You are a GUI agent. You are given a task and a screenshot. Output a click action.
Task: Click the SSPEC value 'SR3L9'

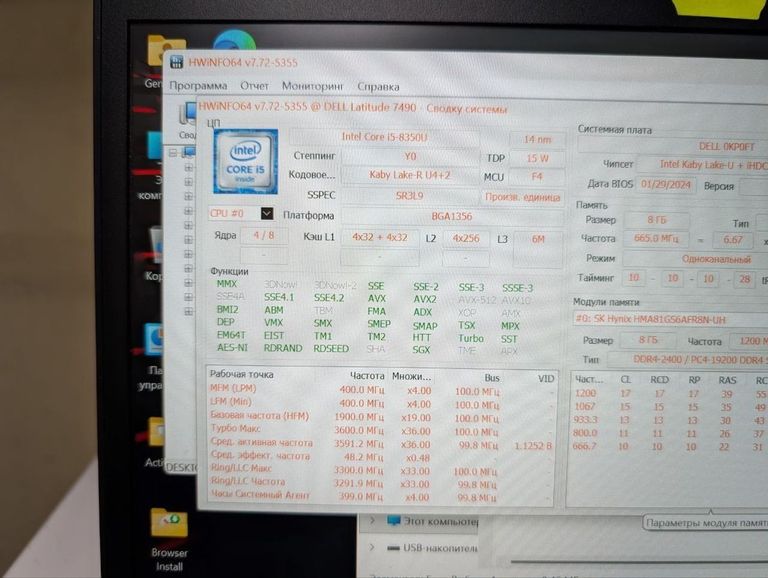tap(409, 196)
